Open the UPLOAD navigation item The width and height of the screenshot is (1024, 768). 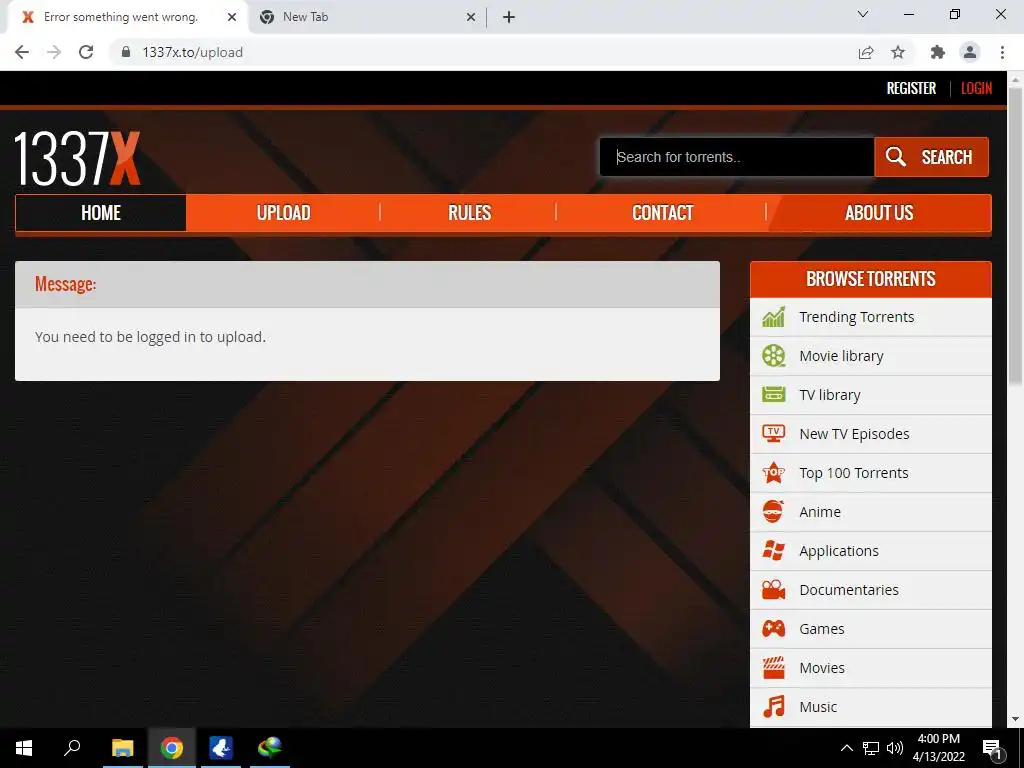click(283, 213)
